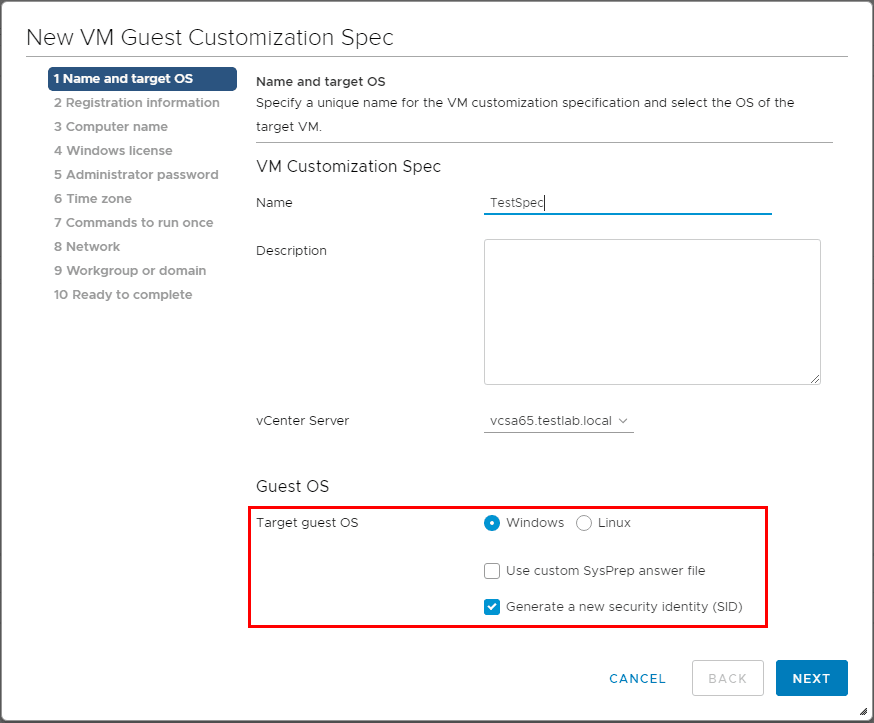Go to Registration information step
The image size is (874, 723).
point(137,103)
